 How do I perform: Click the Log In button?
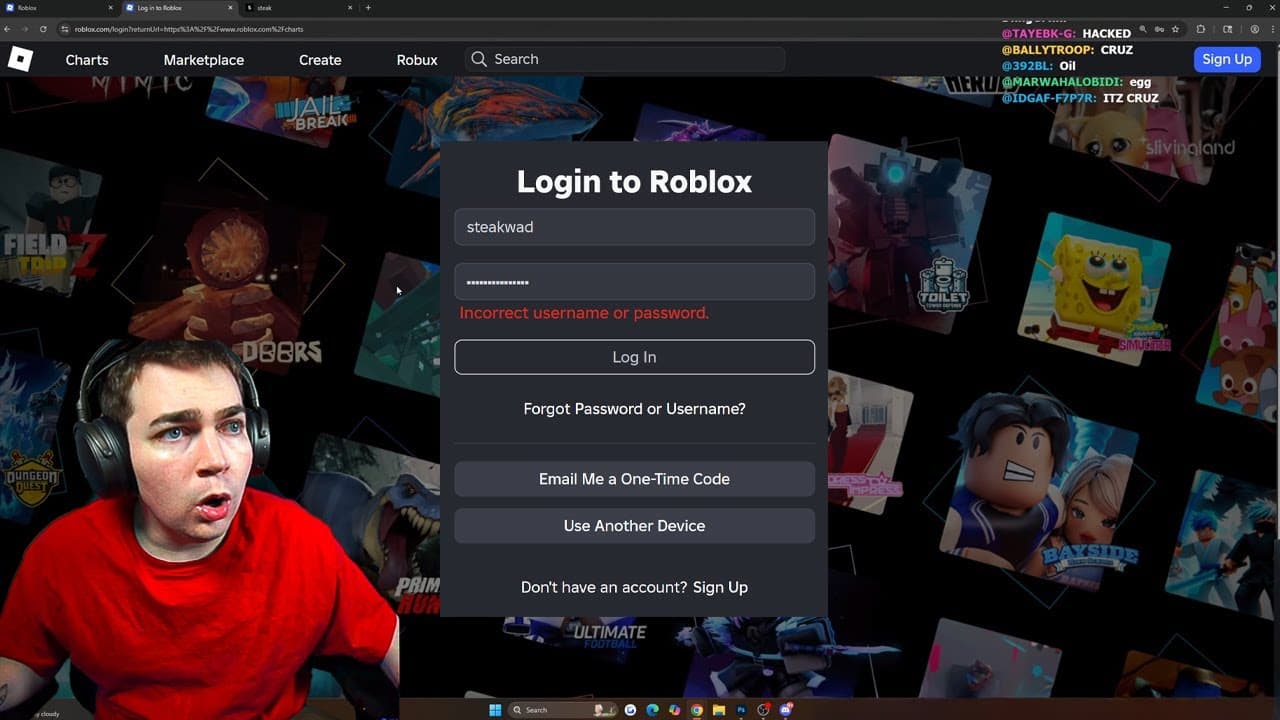[x=634, y=356]
